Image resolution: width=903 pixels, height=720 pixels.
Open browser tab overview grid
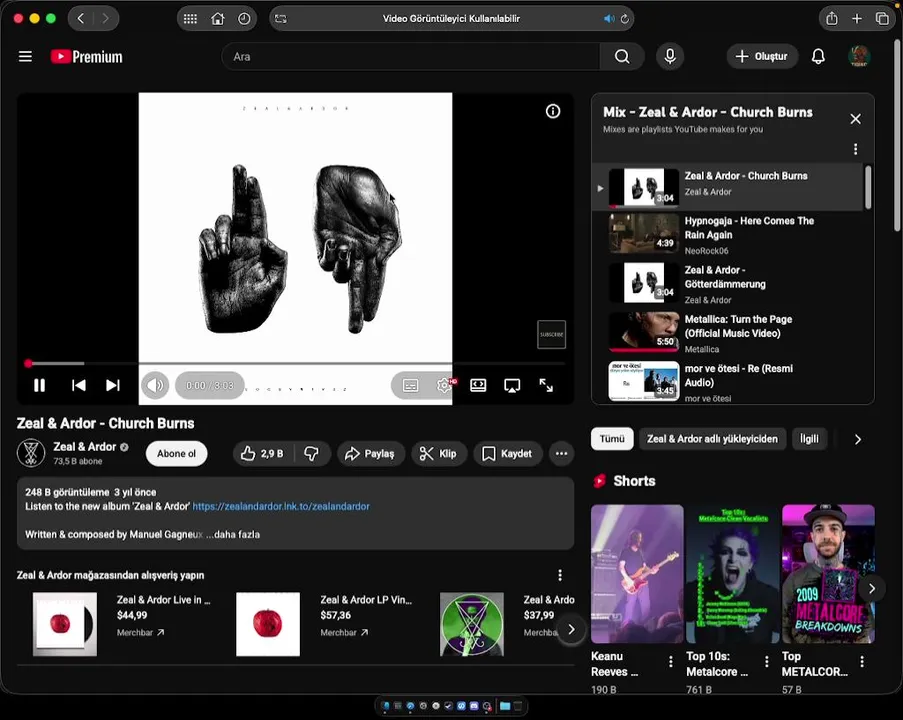190,18
